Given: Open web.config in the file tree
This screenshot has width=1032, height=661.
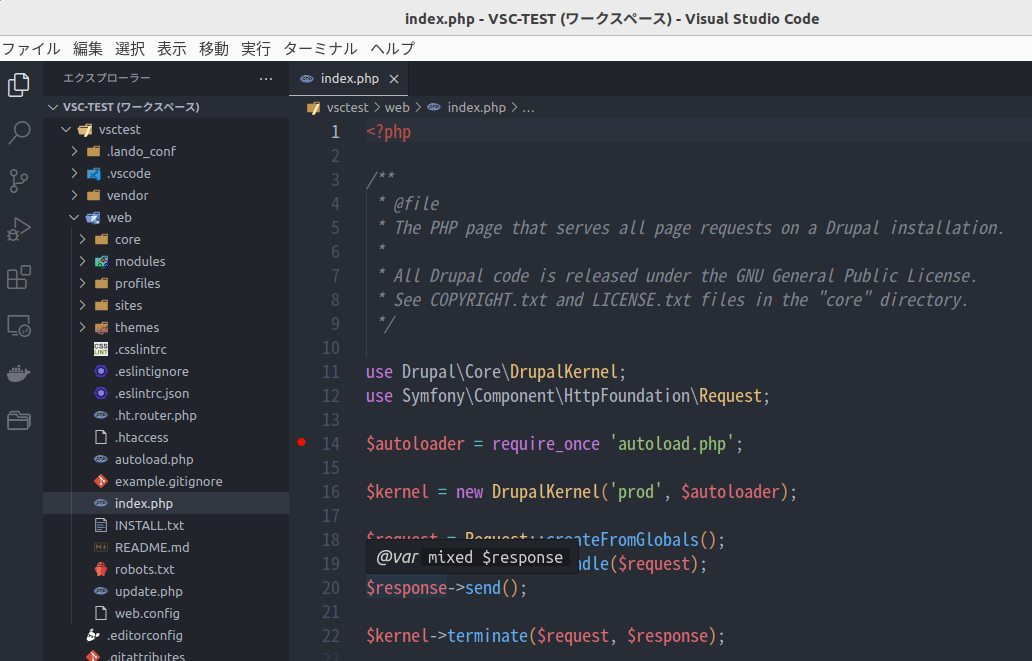Looking at the screenshot, I should (147, 614).
